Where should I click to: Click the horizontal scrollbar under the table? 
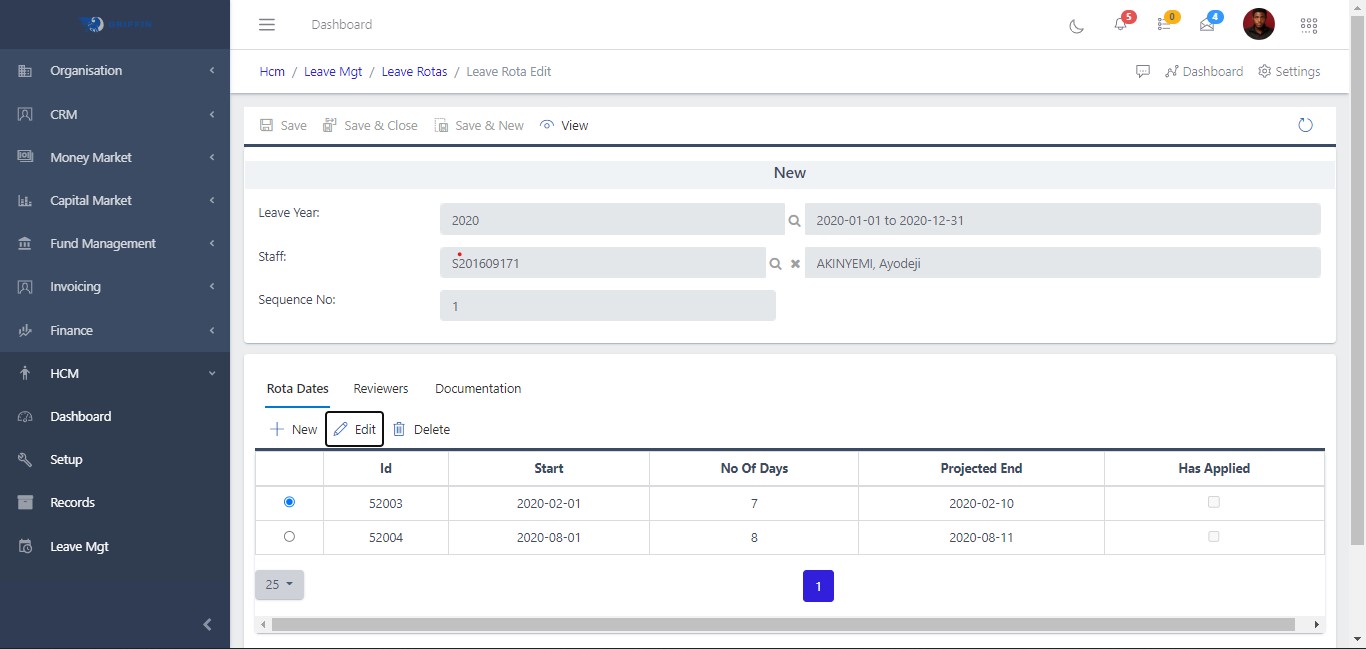(x=782, y=624)
